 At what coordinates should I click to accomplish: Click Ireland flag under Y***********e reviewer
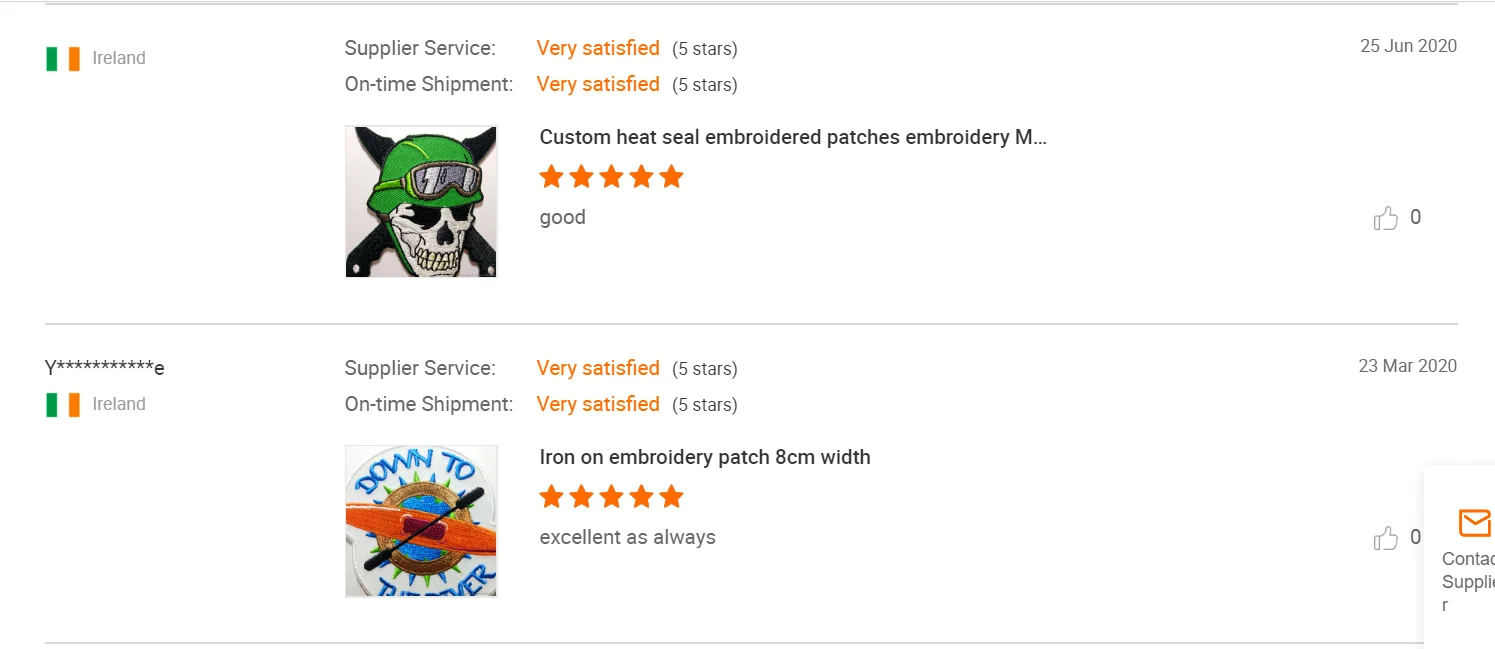(63, 405)
